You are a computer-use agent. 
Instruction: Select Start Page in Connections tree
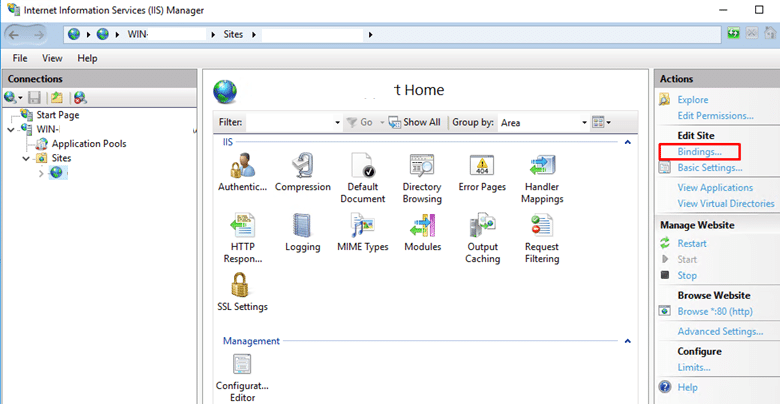pos(58,115)
